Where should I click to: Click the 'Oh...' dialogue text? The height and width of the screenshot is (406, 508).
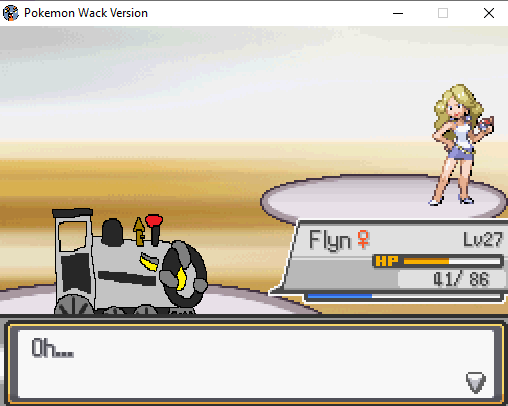click(x=52, y=348)
